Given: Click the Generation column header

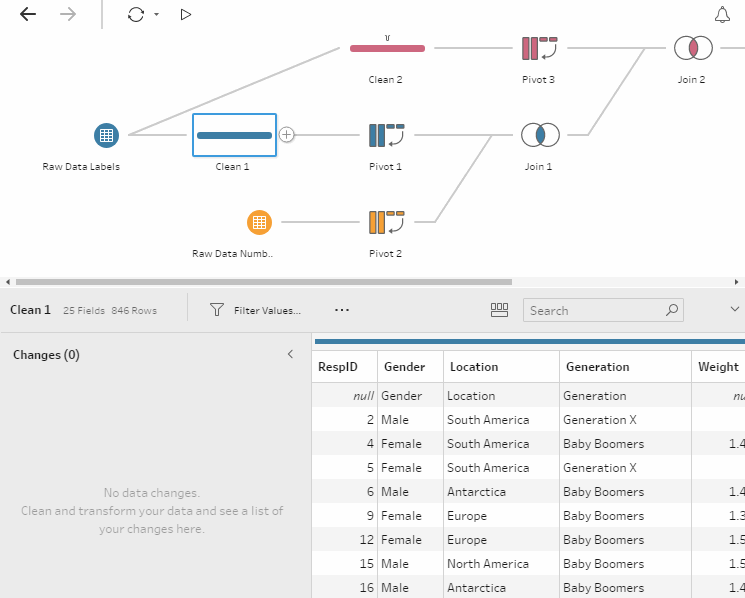Looking at the screenshot, I should point(598,367).
